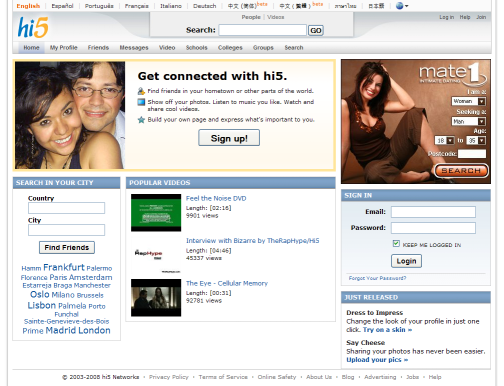Click the GO search button

pos(316,31)
